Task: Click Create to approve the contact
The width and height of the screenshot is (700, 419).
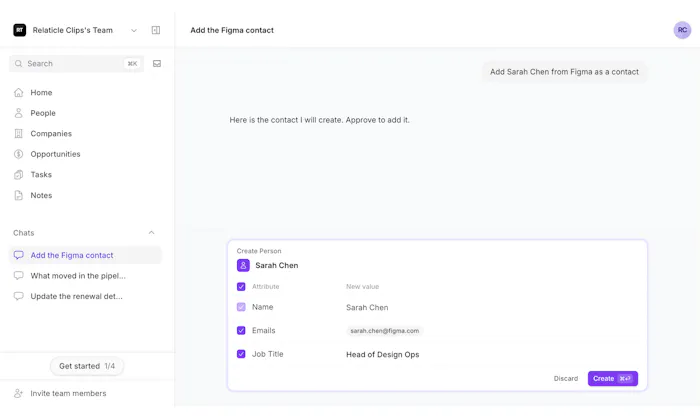Action: click(612, 378)
